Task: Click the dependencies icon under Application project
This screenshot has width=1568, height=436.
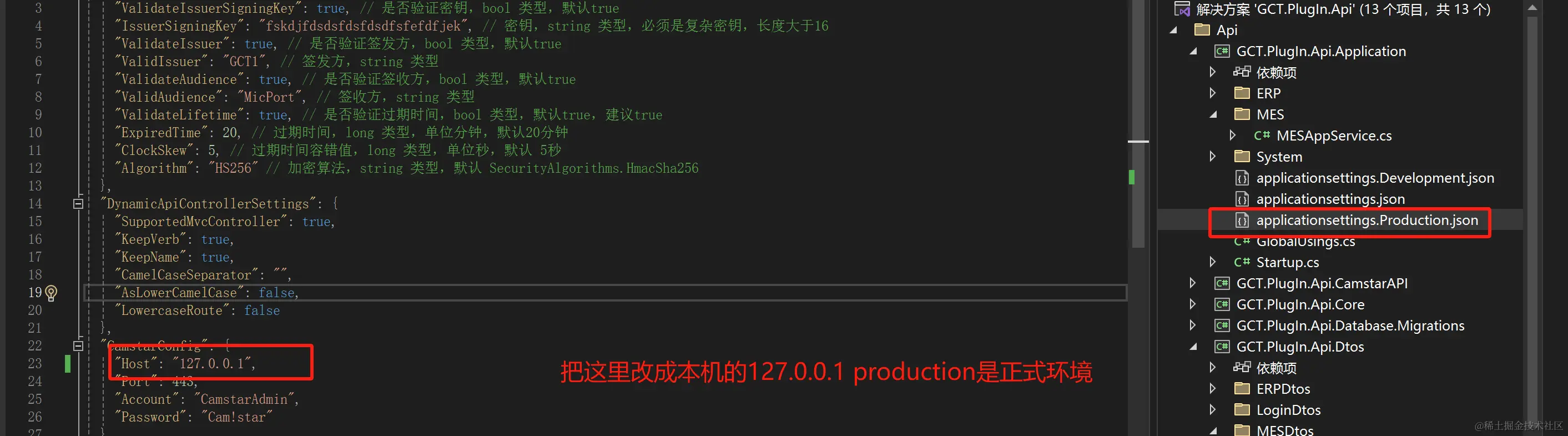Action: (x=1242, y=72)
